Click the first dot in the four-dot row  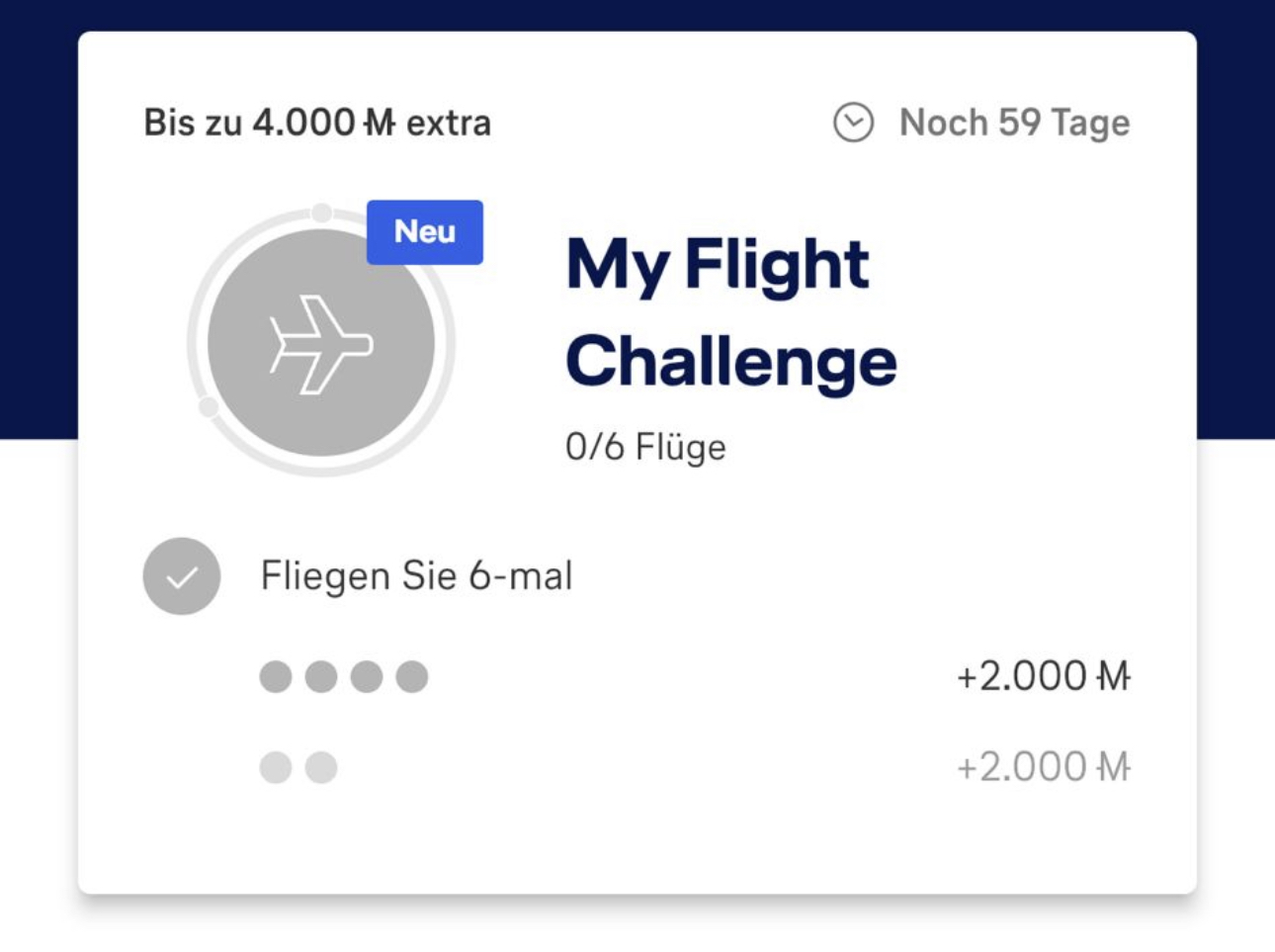276,677
